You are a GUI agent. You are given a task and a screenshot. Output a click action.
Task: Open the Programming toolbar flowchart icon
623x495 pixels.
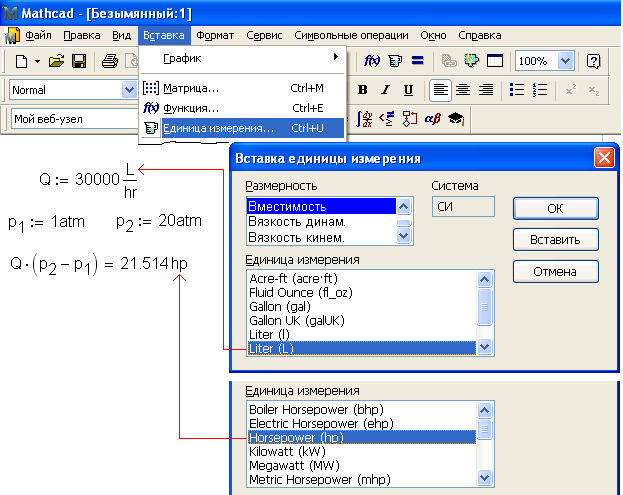coord(410,118)
